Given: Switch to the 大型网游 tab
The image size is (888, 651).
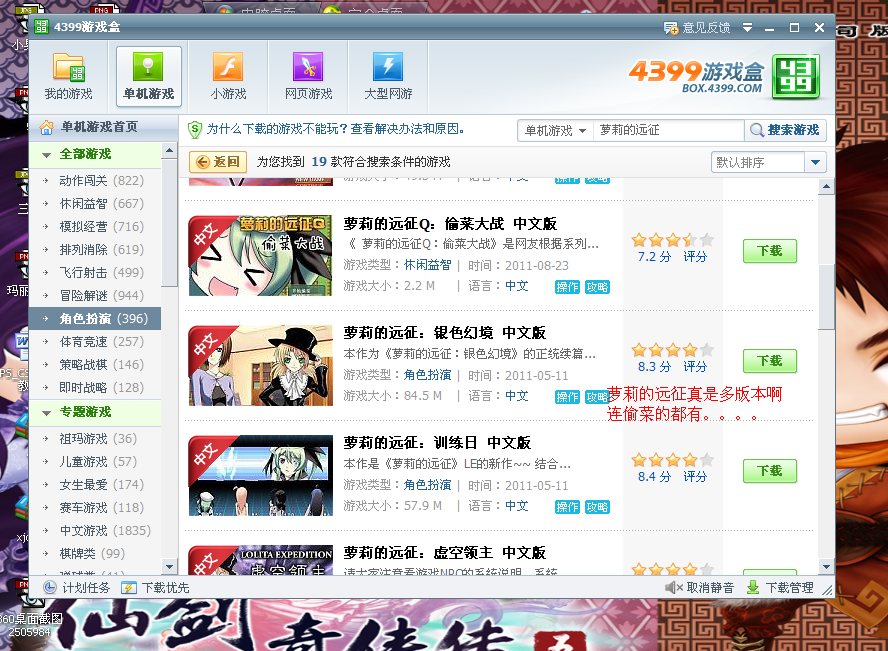Looking at the screenshot, I should (x=388, y=76).
